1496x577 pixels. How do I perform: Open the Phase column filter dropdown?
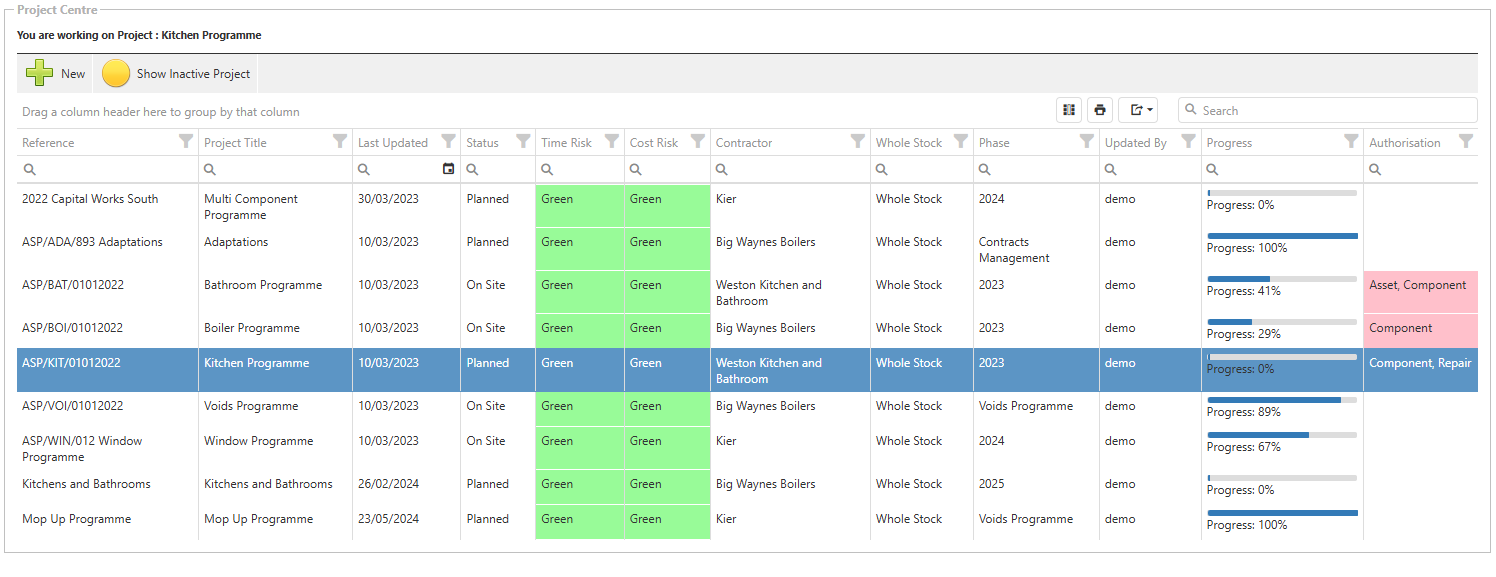click(1086, 142)
